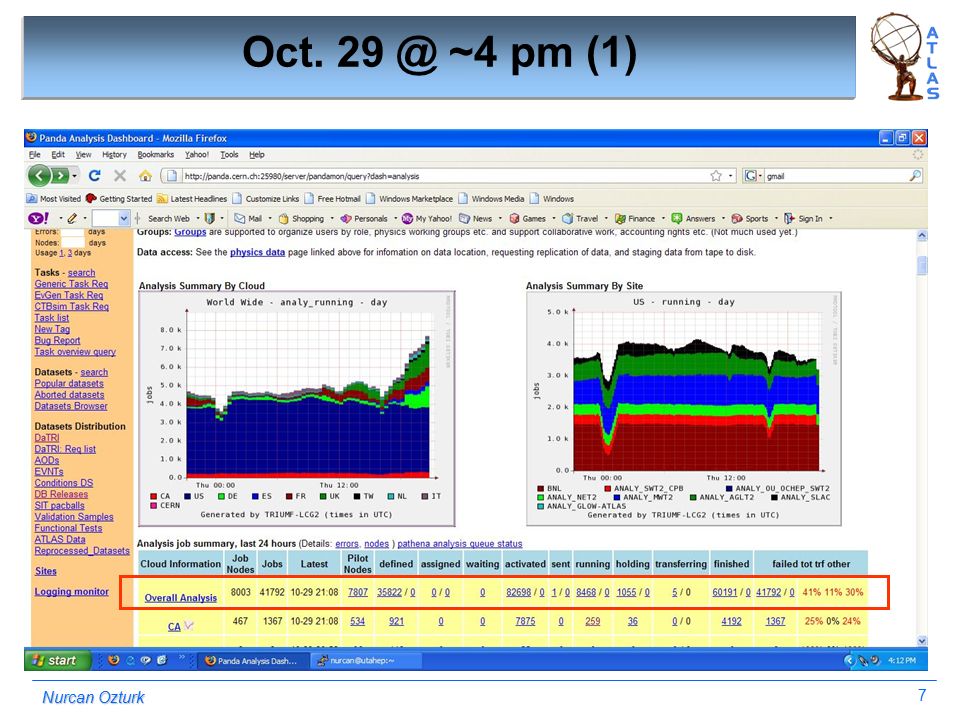Image resolution: width=960 pixels, height=720 pixels.
Task: Switch to nurcan@utahep taskbar window
Action: coord(366,661)
